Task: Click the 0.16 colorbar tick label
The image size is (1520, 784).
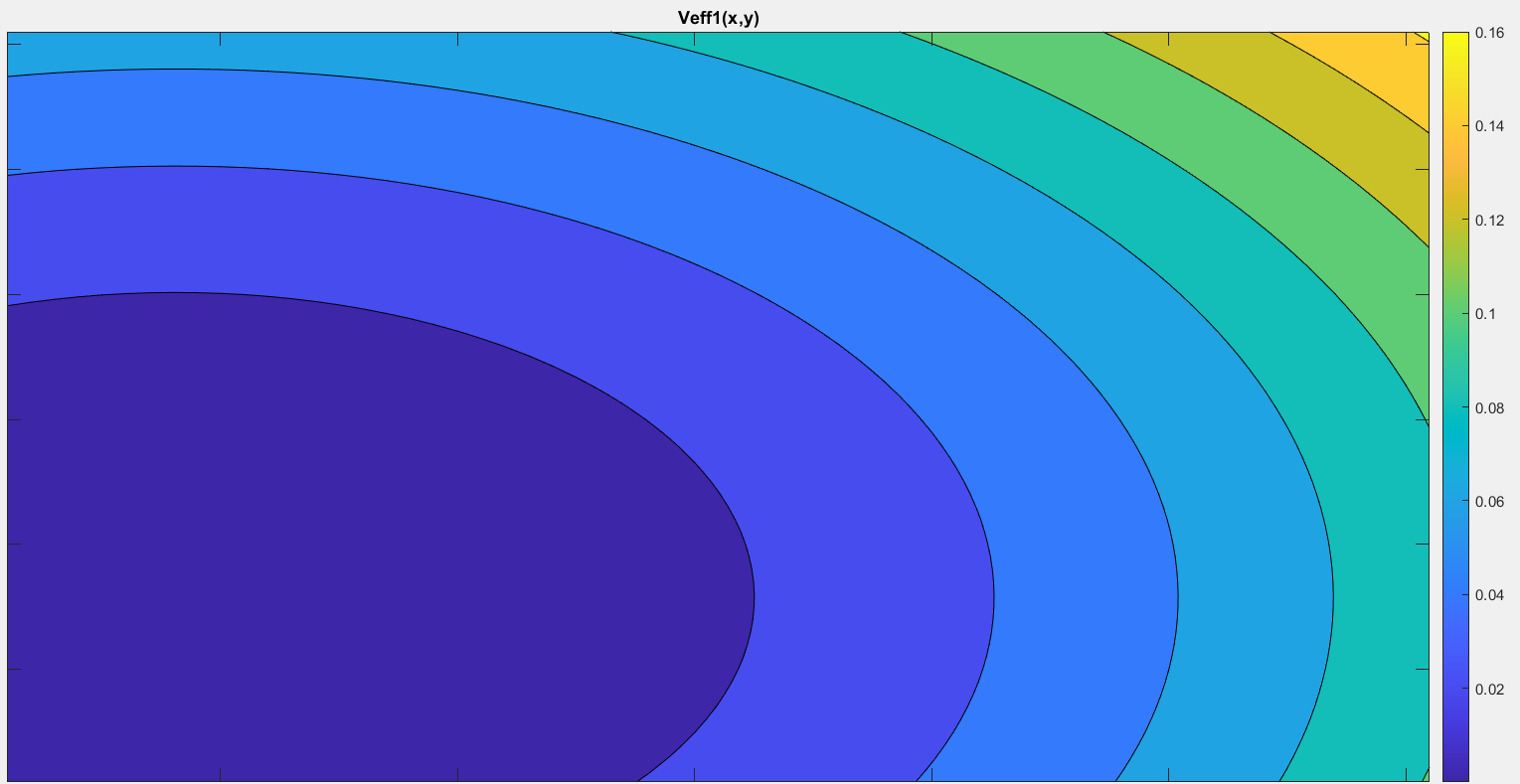Action: 1488,33
